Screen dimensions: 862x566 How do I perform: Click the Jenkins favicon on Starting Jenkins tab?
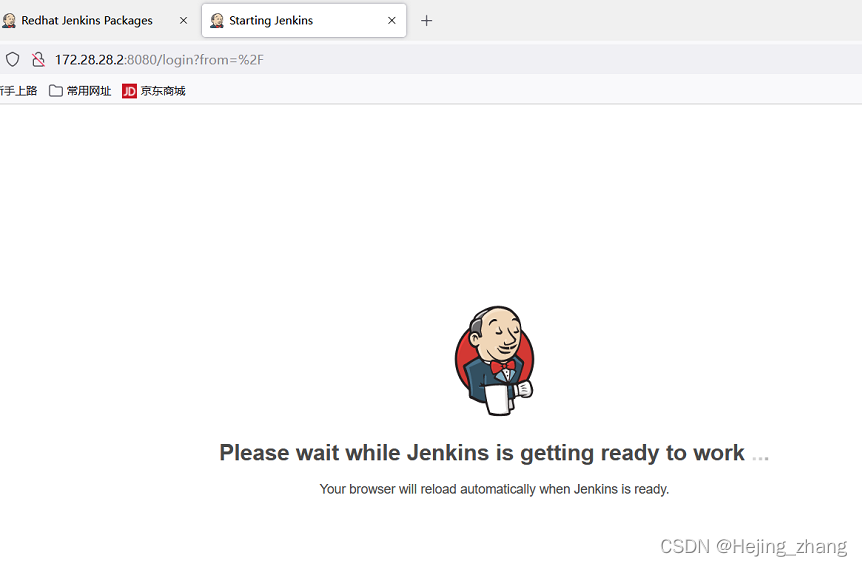click(217, 21)
